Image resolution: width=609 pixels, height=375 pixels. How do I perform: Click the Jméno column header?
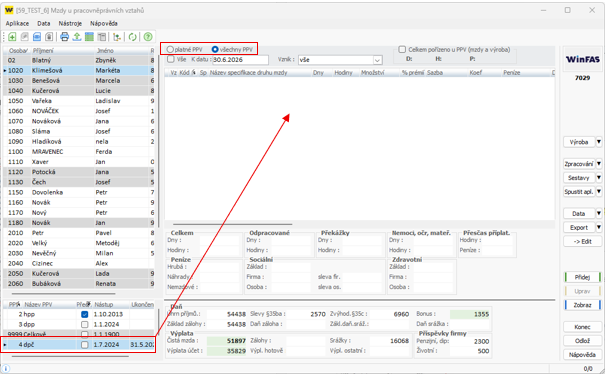122,50
